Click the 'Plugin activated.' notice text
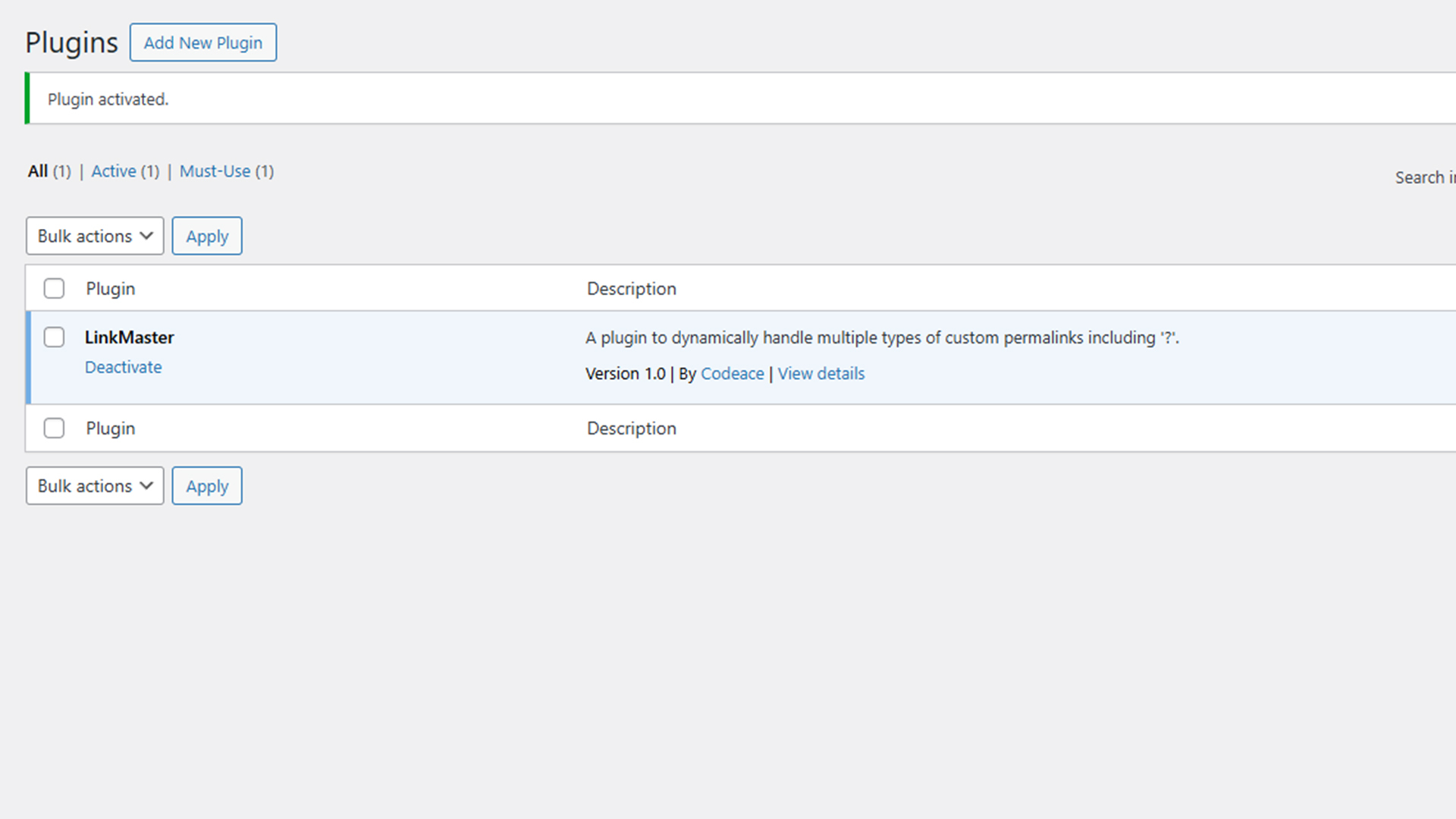The height and width of the screenshot is (819, 1456). click(x=108, y=99)
